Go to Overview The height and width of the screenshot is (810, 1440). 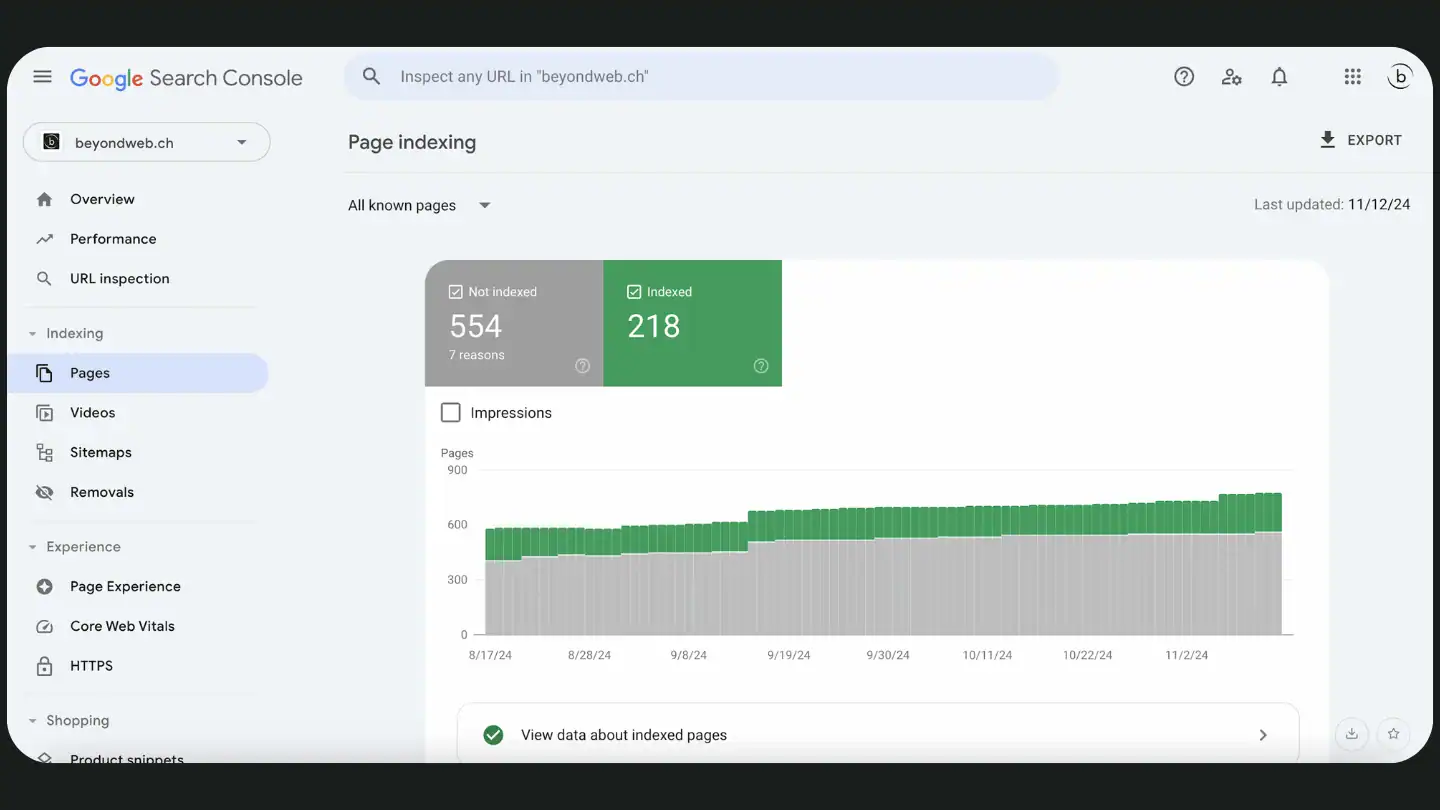pyautogui.click(x=102, y=199)
